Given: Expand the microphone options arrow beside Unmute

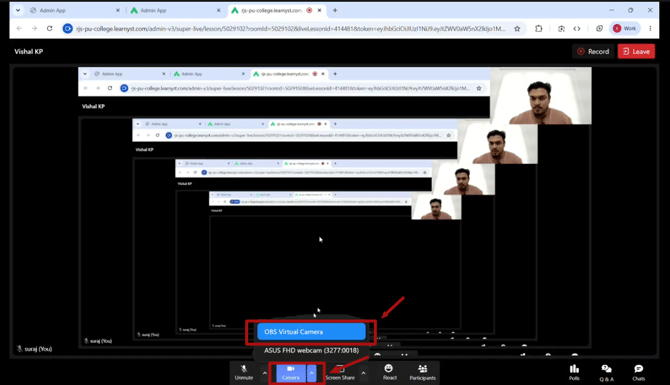Looking at the screenshot, I should pos(265,373).
